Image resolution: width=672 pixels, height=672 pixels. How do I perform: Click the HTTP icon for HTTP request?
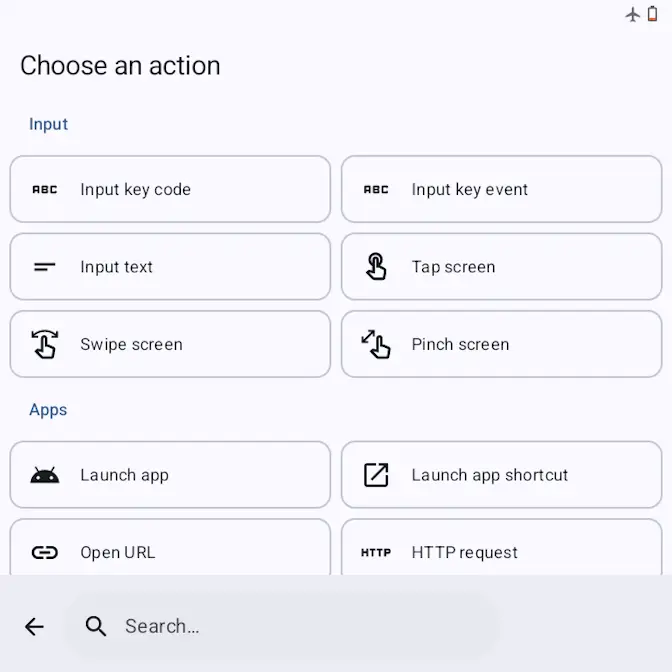pyautogui.click(x=376, y=552)
